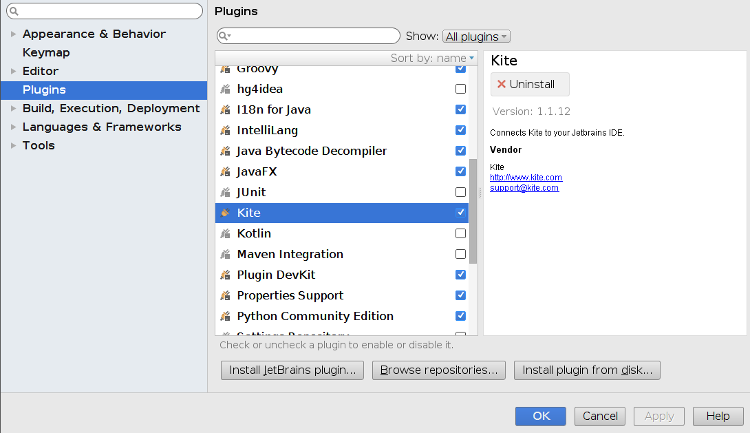The height and width of the screenshot is (433, 750).
Task: Click Install plugin from disk button
Action: tap(587, 370)
